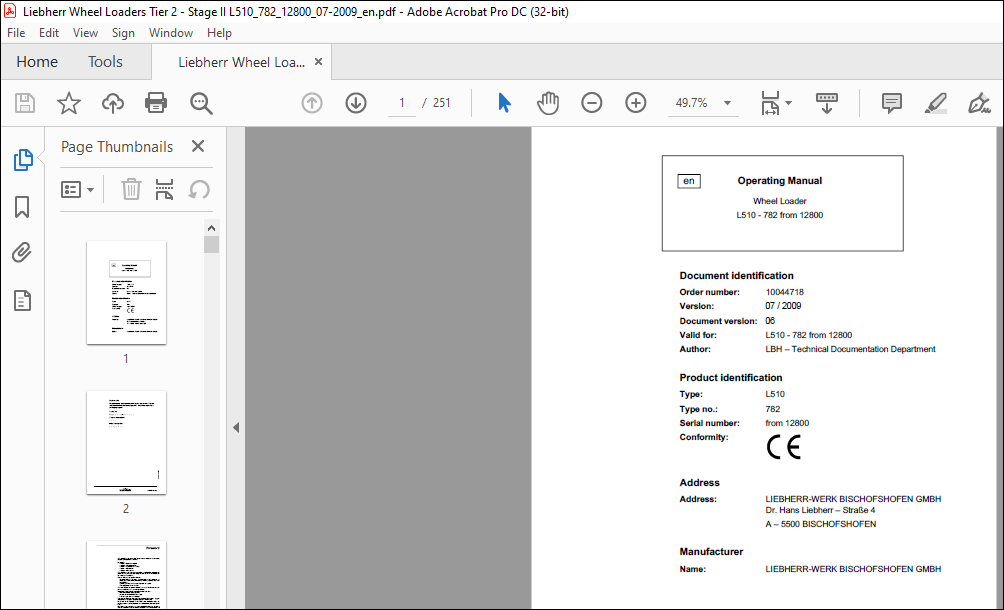This screenshot has height=610, width=1004.
Task: Print the document using printer icon
Action: (156, 103)
